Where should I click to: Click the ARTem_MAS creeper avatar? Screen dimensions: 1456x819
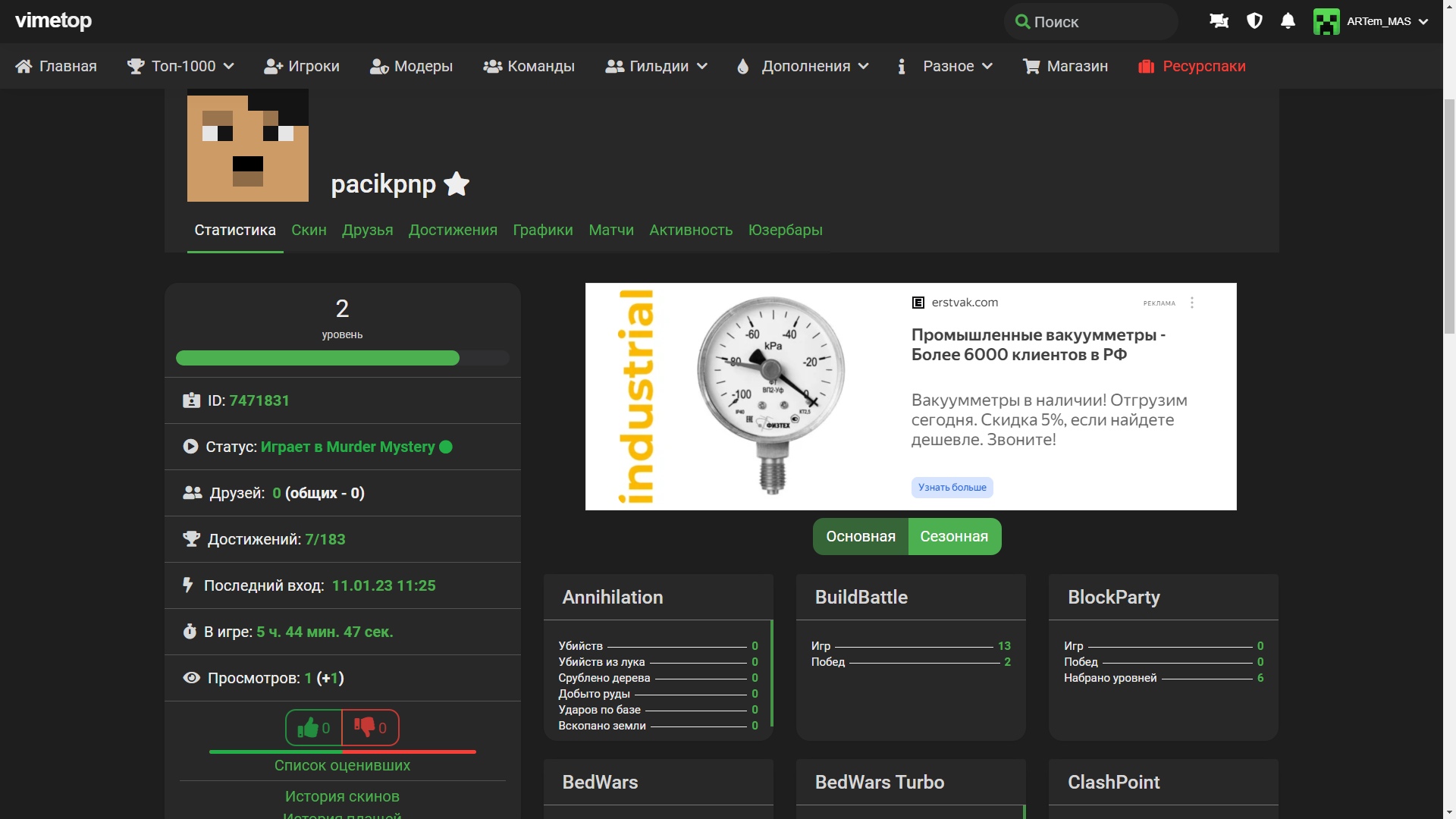(1326, 21)
